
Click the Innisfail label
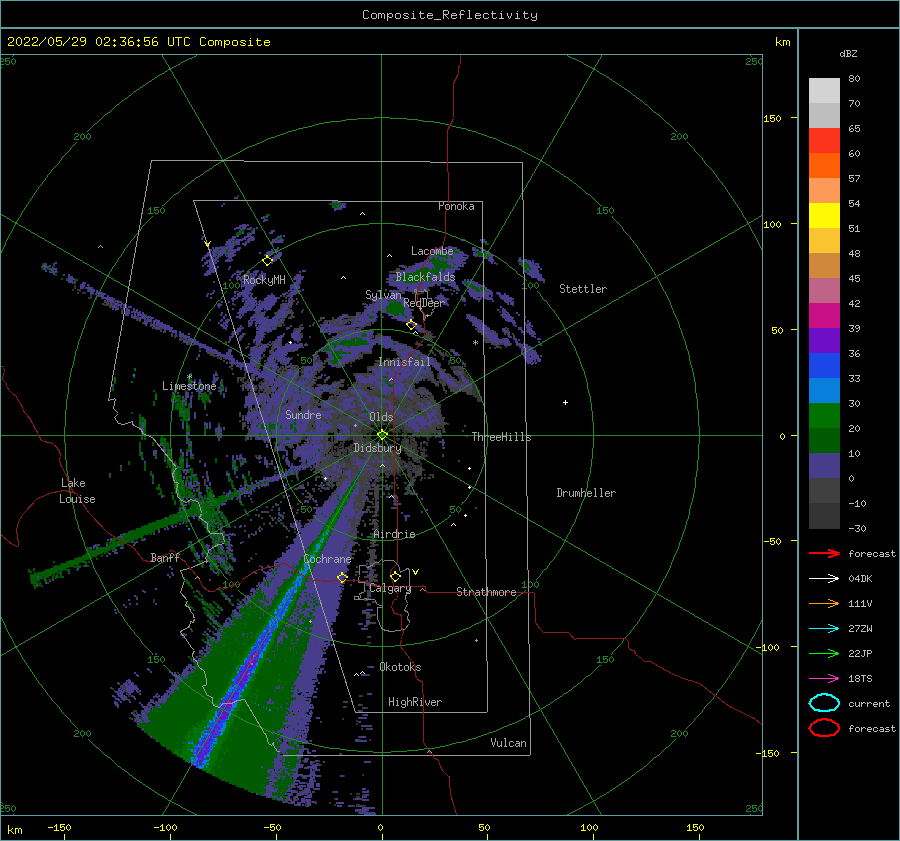[x=404, y=362]
